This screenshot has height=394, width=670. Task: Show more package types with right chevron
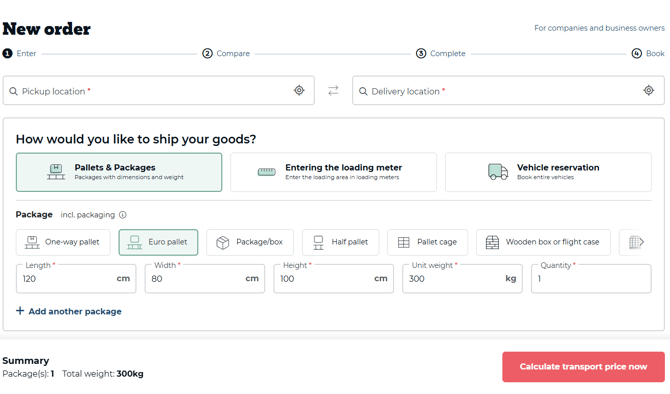point(641,242)
